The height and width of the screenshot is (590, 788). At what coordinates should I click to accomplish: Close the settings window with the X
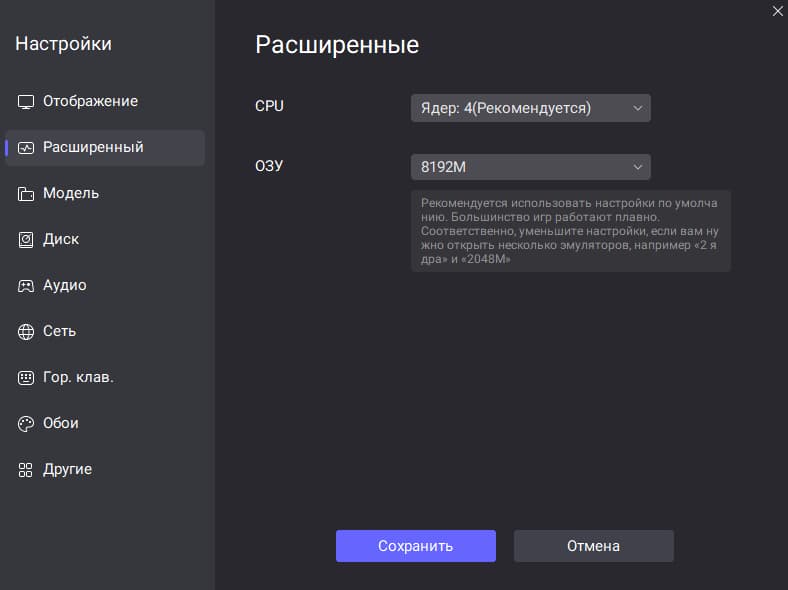tap(777, 11)
